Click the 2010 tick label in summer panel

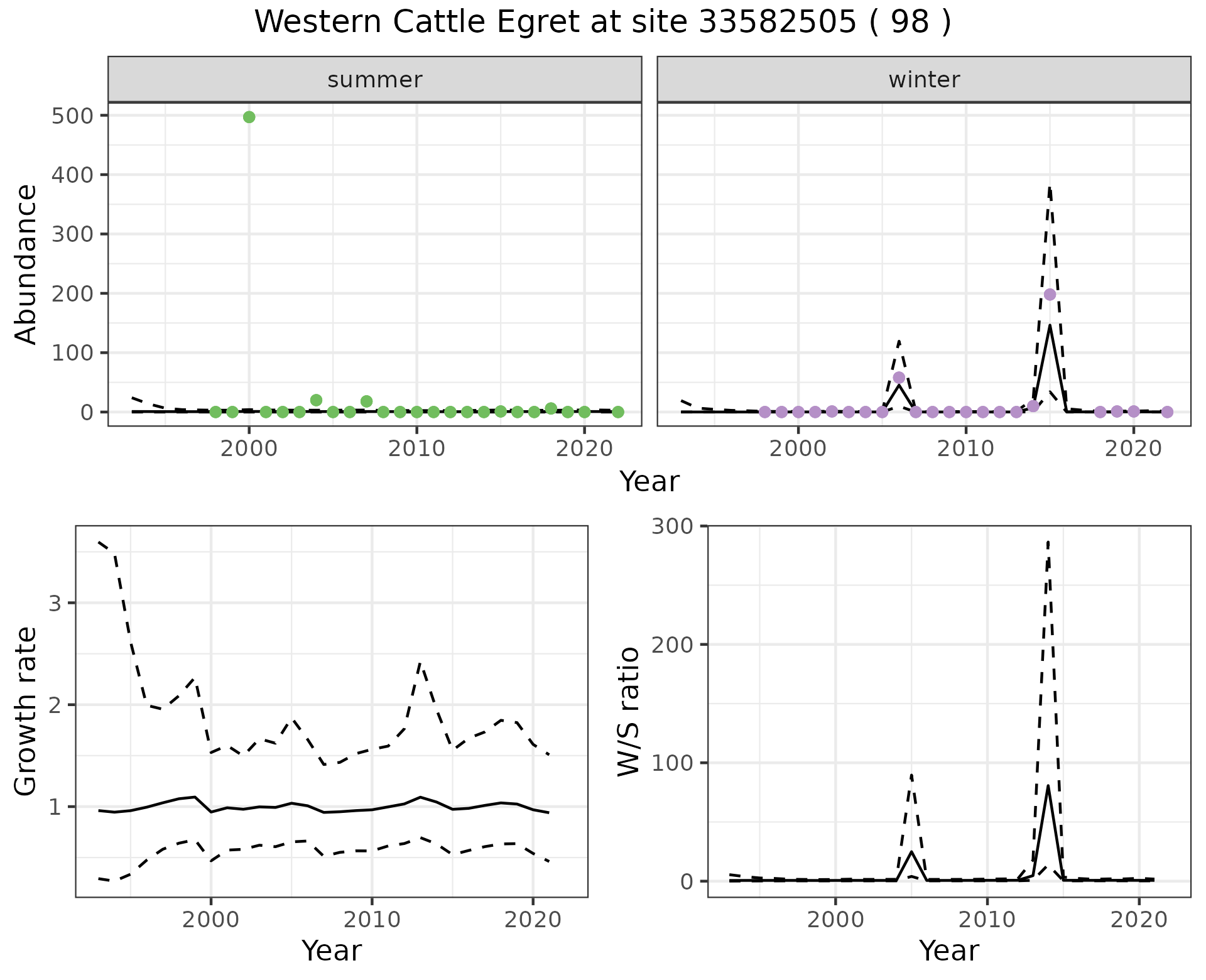[416, 449]
